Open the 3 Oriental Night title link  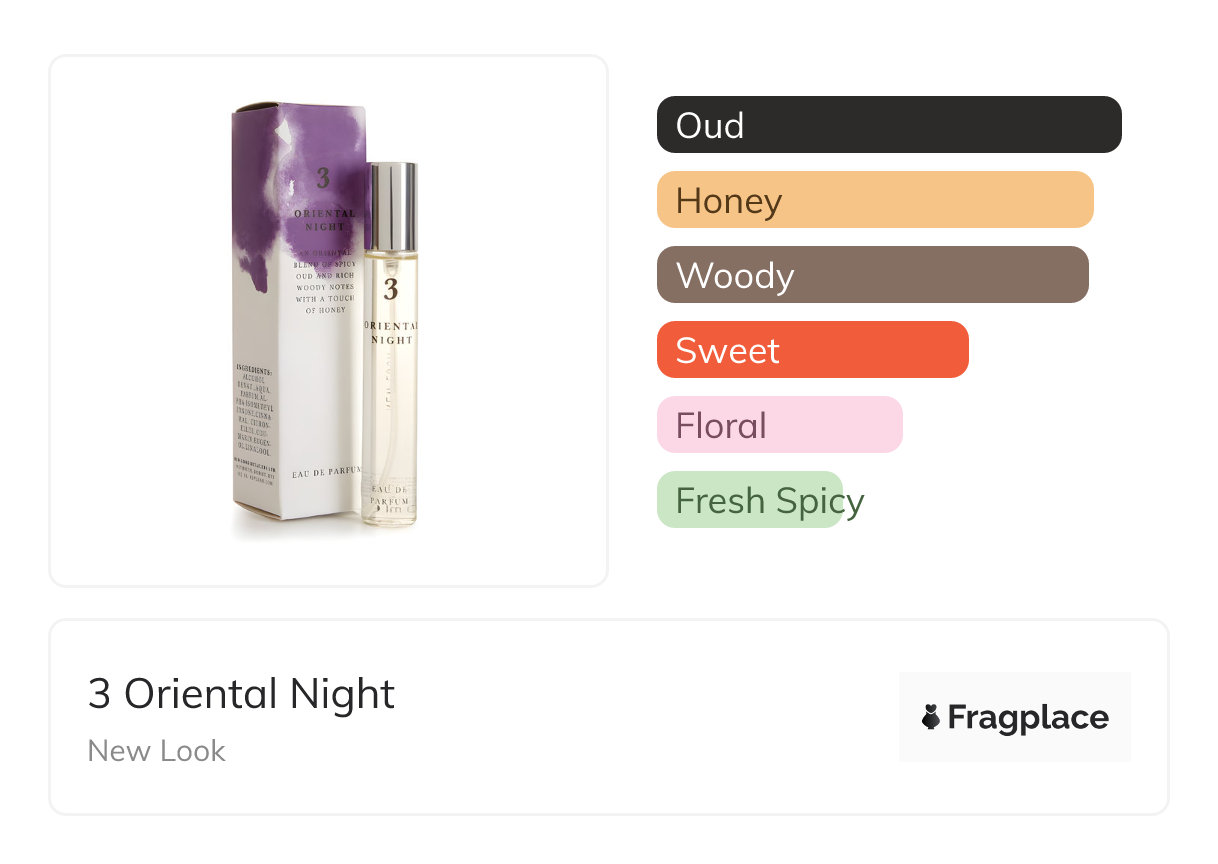pos(242,694)
